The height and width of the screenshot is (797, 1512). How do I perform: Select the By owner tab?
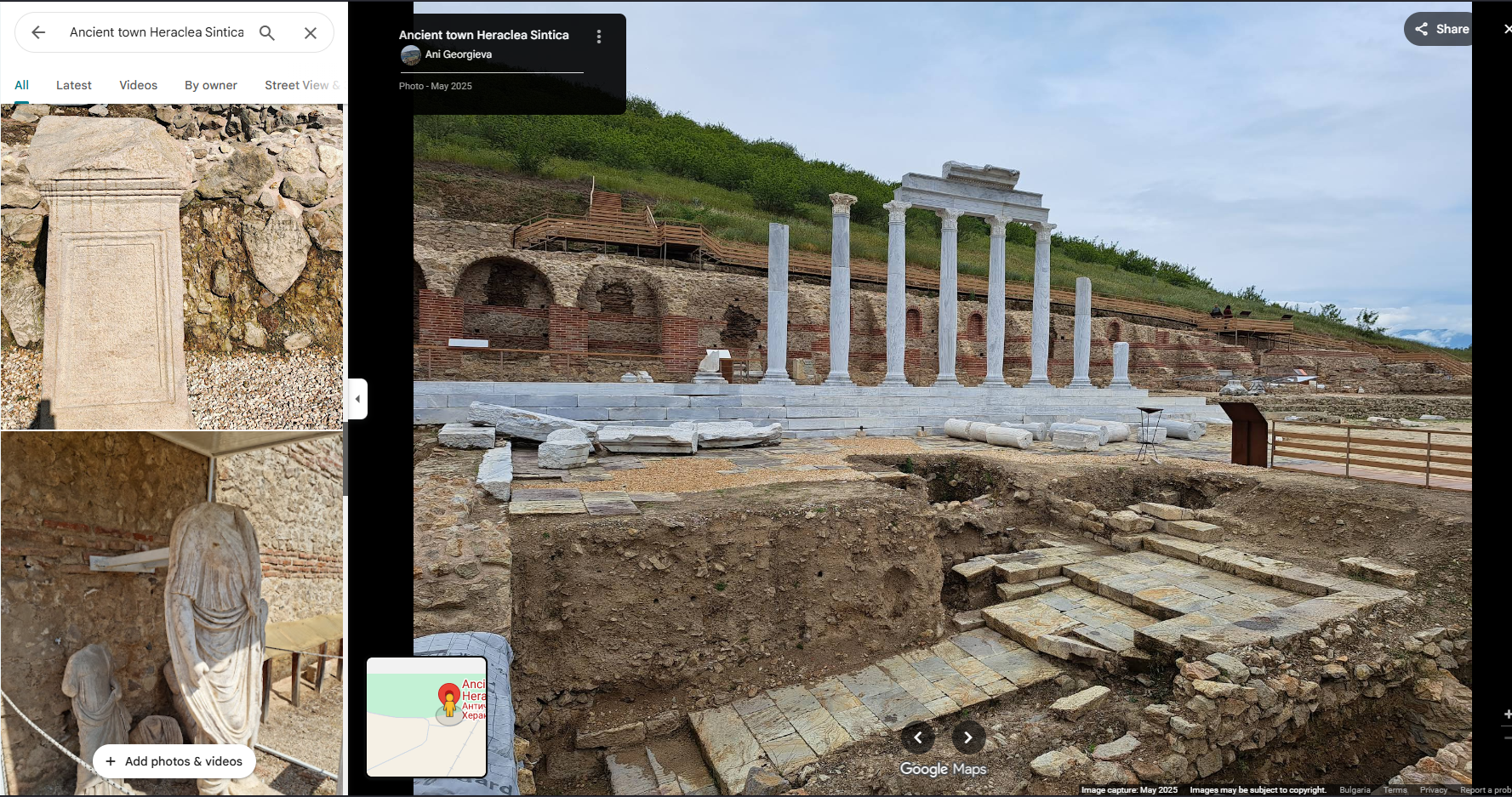[x=211, y=85]
